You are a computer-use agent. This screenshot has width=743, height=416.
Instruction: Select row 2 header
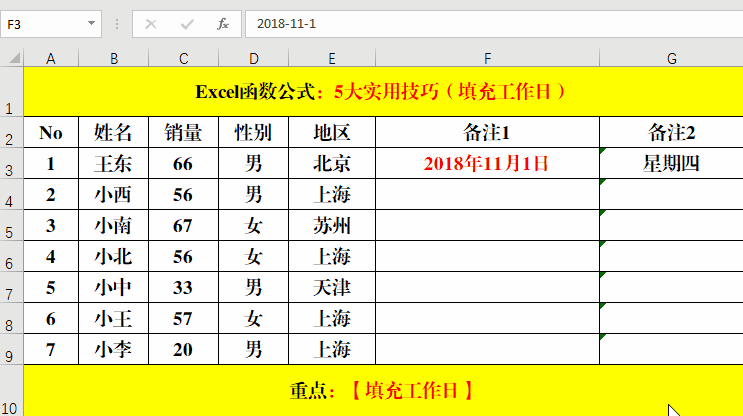[x=12, y=132]
